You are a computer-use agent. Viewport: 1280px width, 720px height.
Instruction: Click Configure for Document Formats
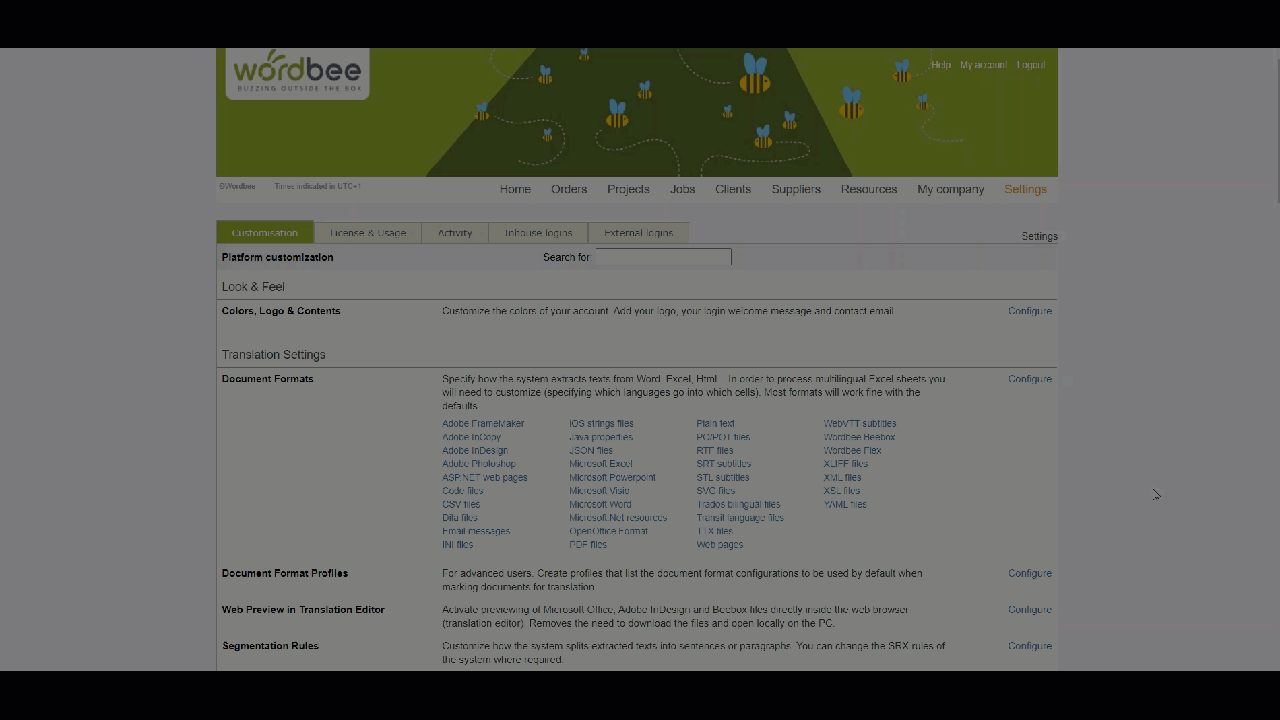pos(1029,379)
